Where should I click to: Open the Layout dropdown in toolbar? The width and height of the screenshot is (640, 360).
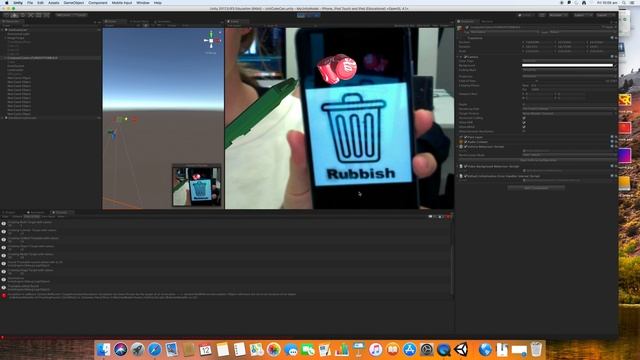pos(605,15)
